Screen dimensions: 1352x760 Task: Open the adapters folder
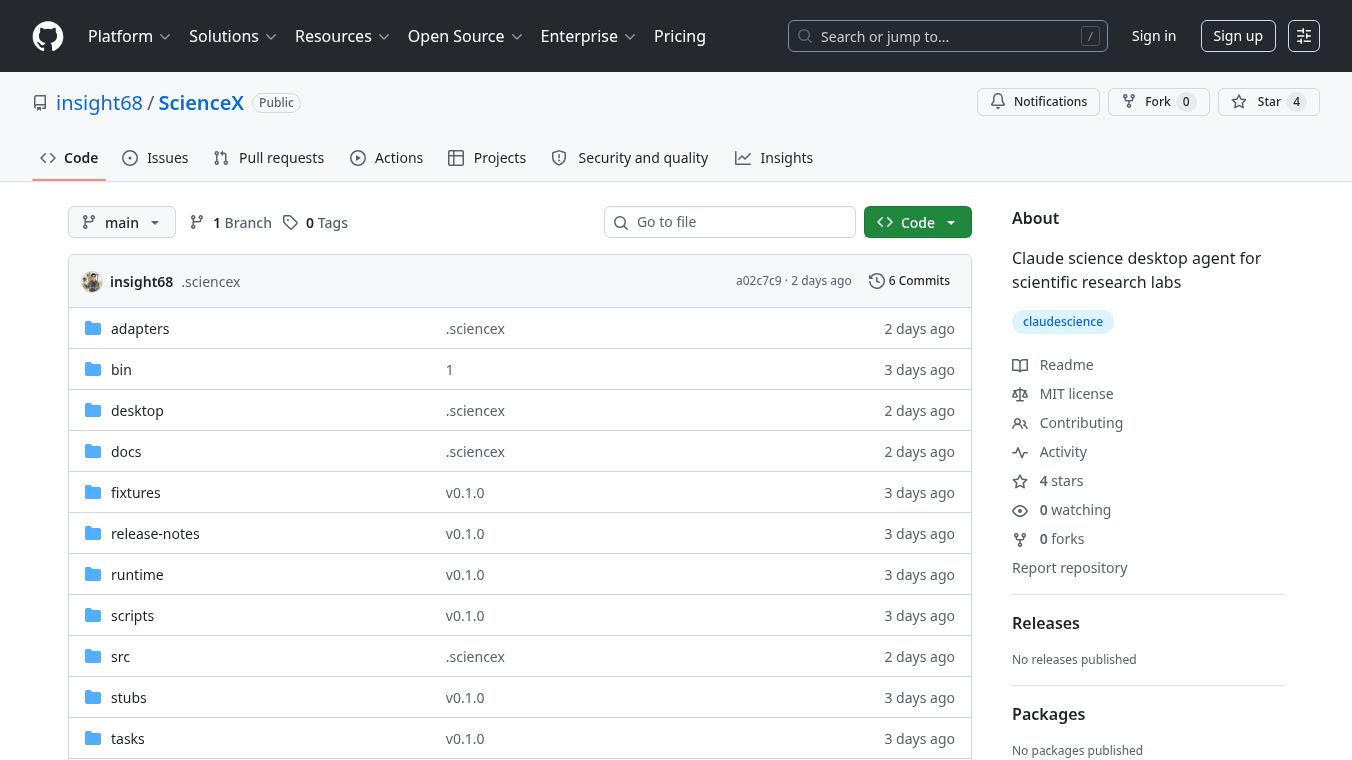tap(140, 329)
